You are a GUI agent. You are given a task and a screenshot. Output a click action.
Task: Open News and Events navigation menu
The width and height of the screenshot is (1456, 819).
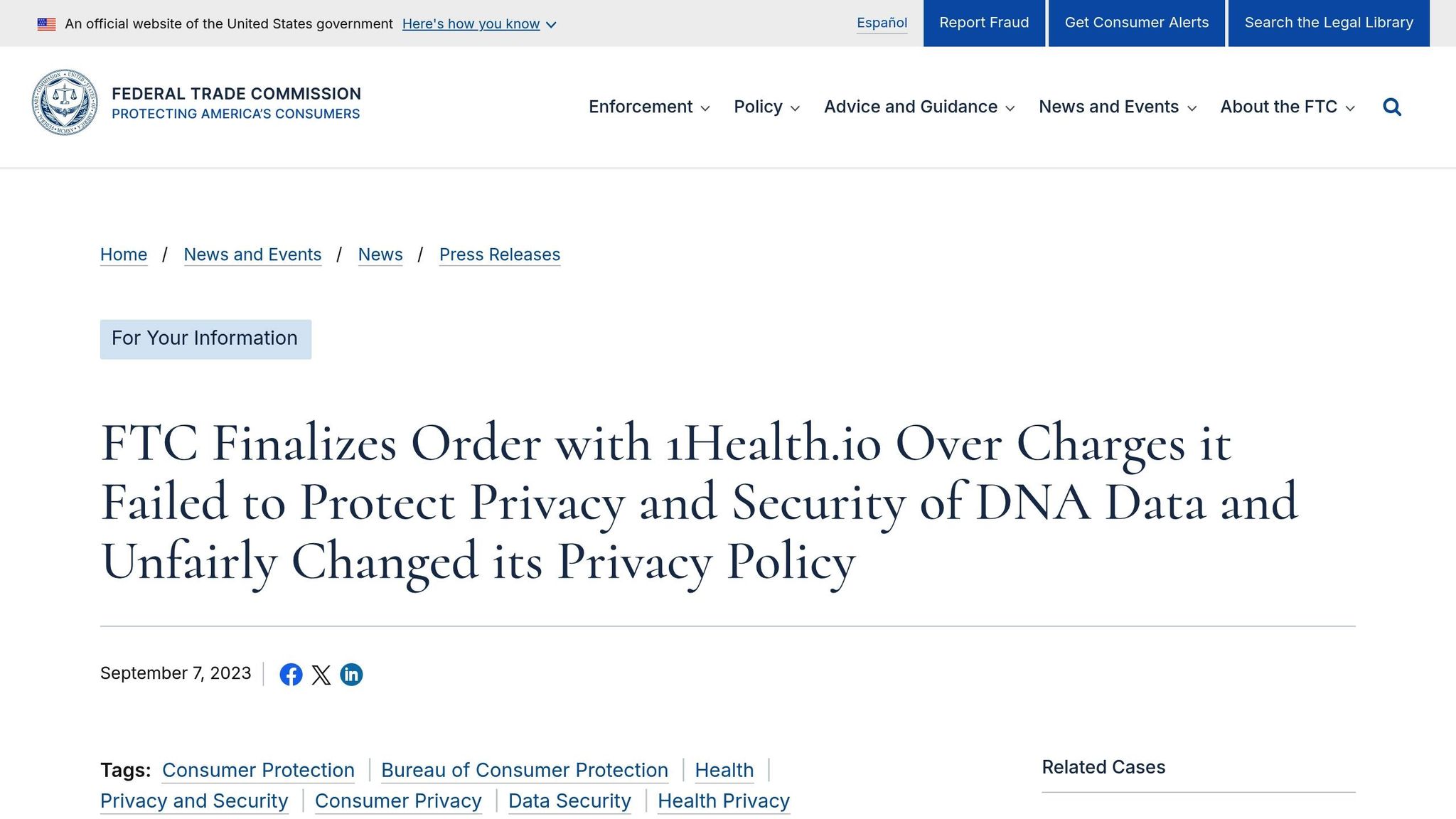[1118, 107]
